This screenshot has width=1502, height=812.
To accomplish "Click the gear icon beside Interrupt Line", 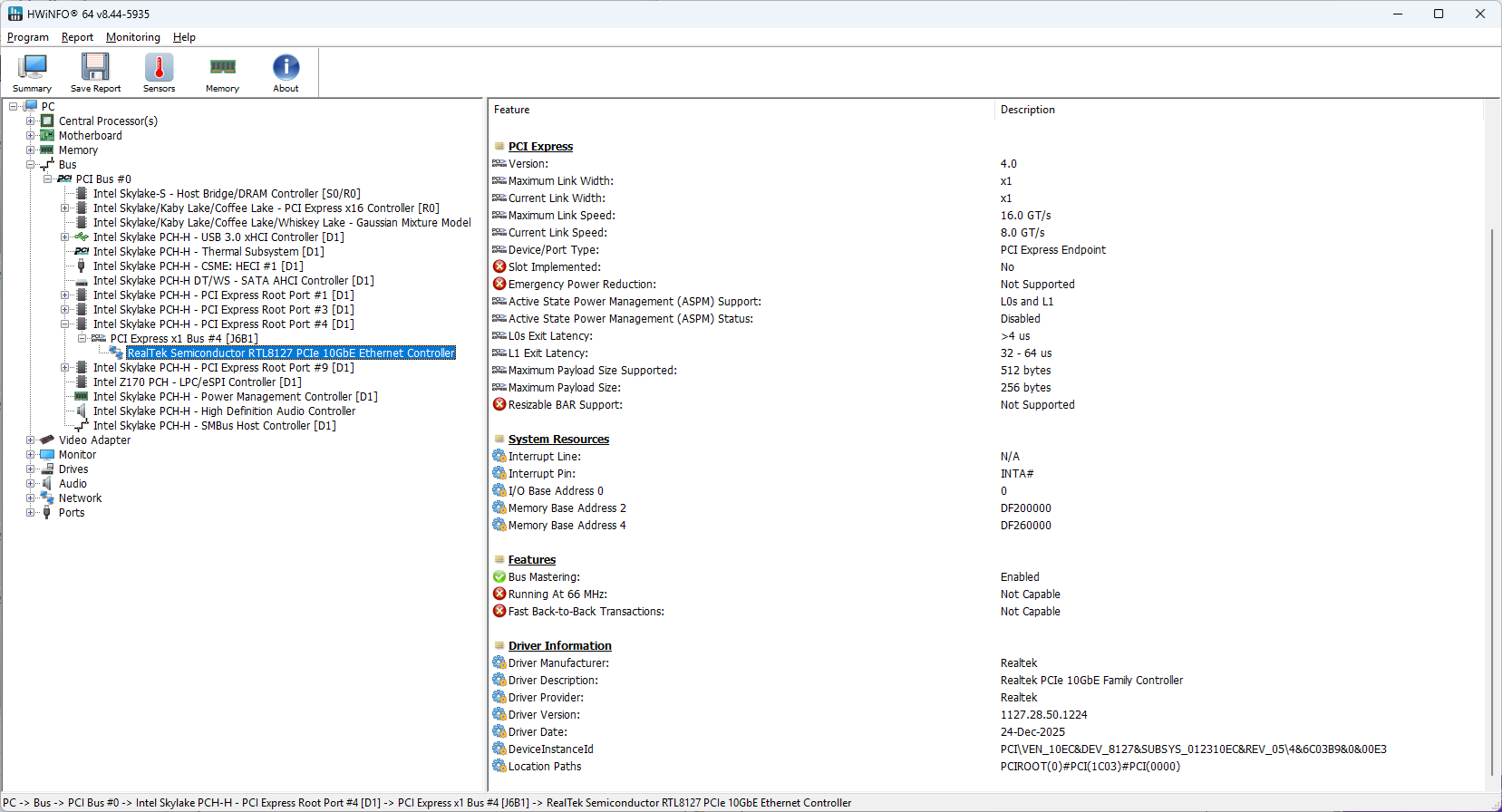I will tap(499, 457).
